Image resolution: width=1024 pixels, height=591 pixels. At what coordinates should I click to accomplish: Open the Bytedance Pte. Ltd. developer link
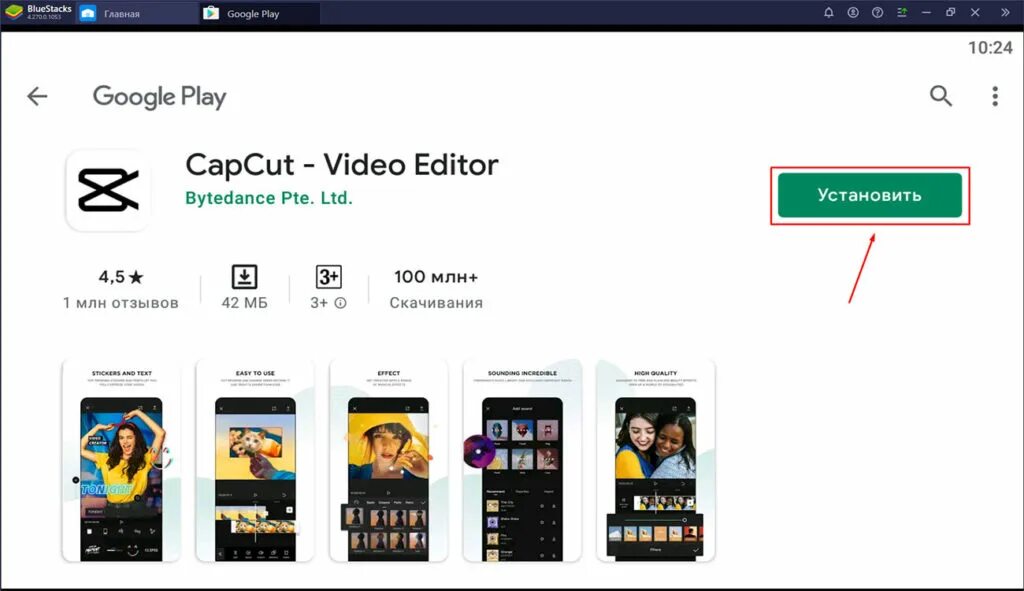pos(268,198)
